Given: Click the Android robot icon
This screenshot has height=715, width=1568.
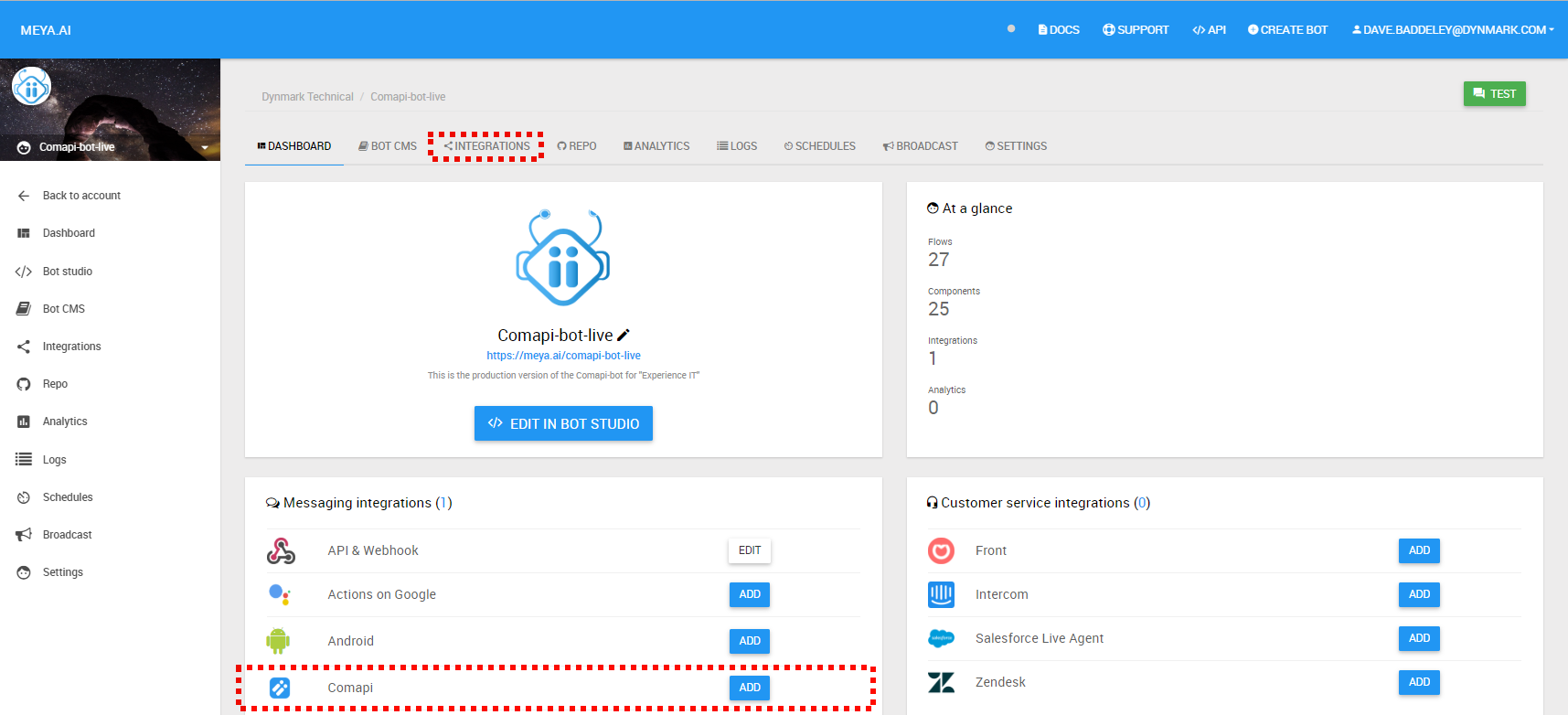Looking at the screenshot, I should click(278, 641).
